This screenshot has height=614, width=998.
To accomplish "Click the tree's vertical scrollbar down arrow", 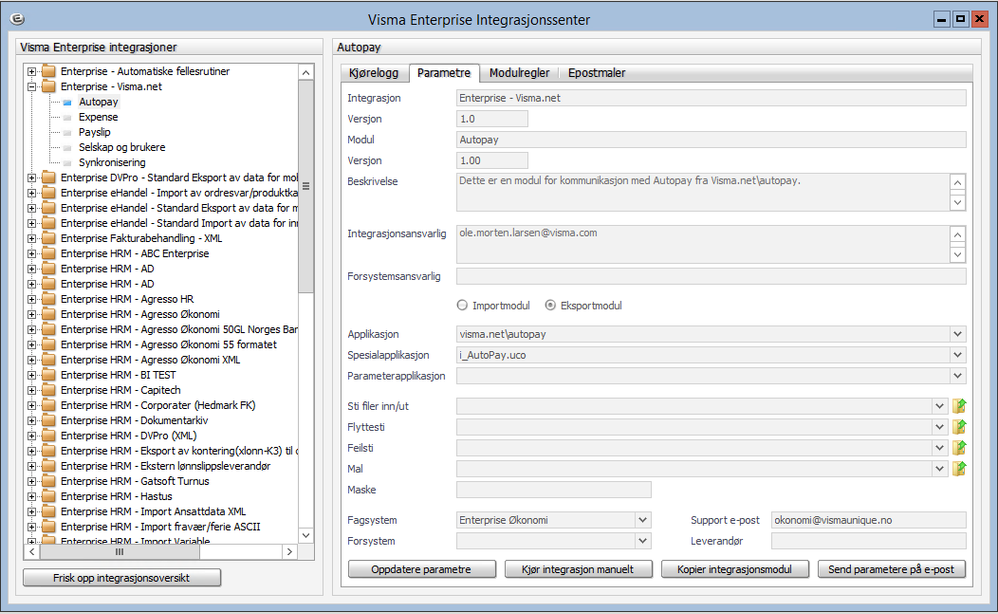I will point(306,535).
